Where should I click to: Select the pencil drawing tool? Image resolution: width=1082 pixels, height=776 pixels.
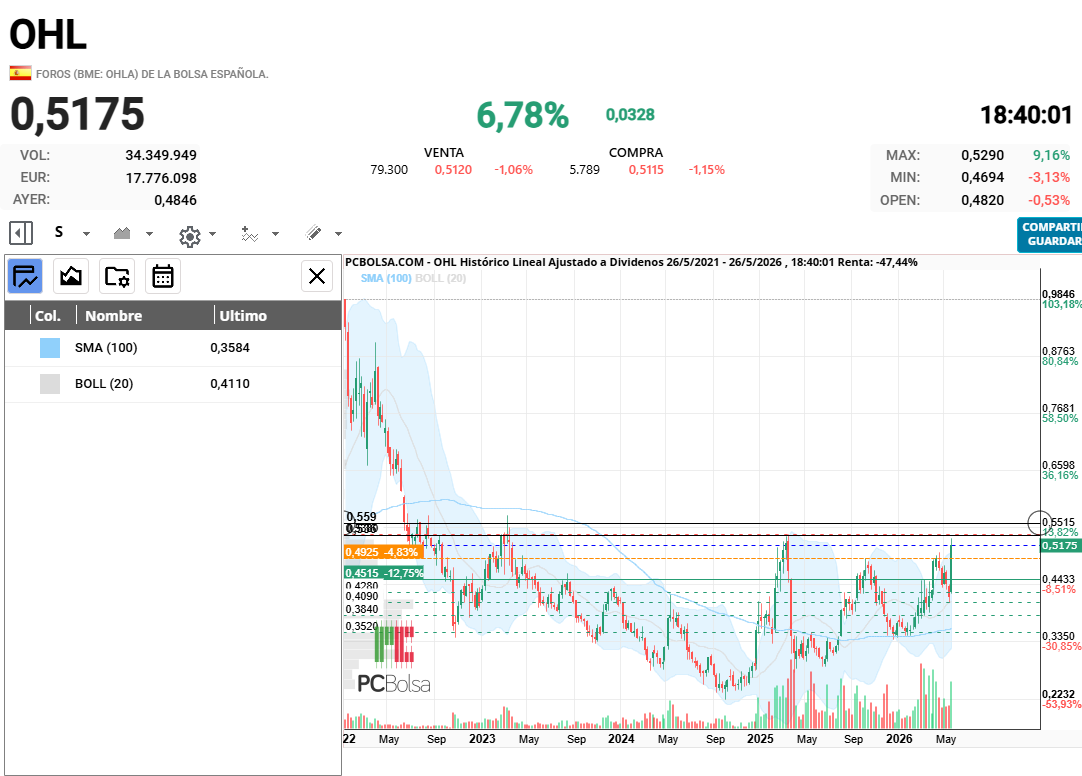click(313, 233)
